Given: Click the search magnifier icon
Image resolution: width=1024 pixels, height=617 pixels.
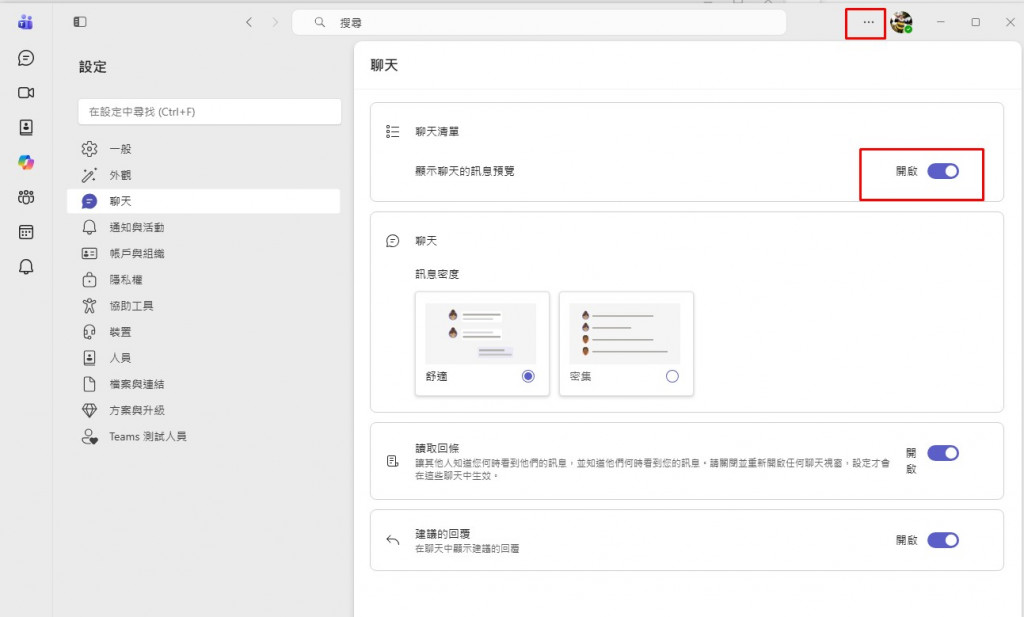Looking at the screenshot, I should pos(319,22).
